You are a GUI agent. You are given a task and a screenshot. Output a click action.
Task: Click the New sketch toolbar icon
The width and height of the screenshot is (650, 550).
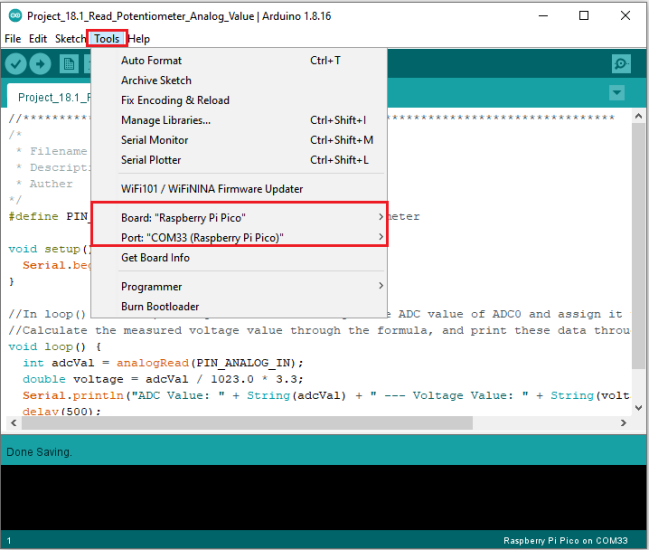coord(69,64)
